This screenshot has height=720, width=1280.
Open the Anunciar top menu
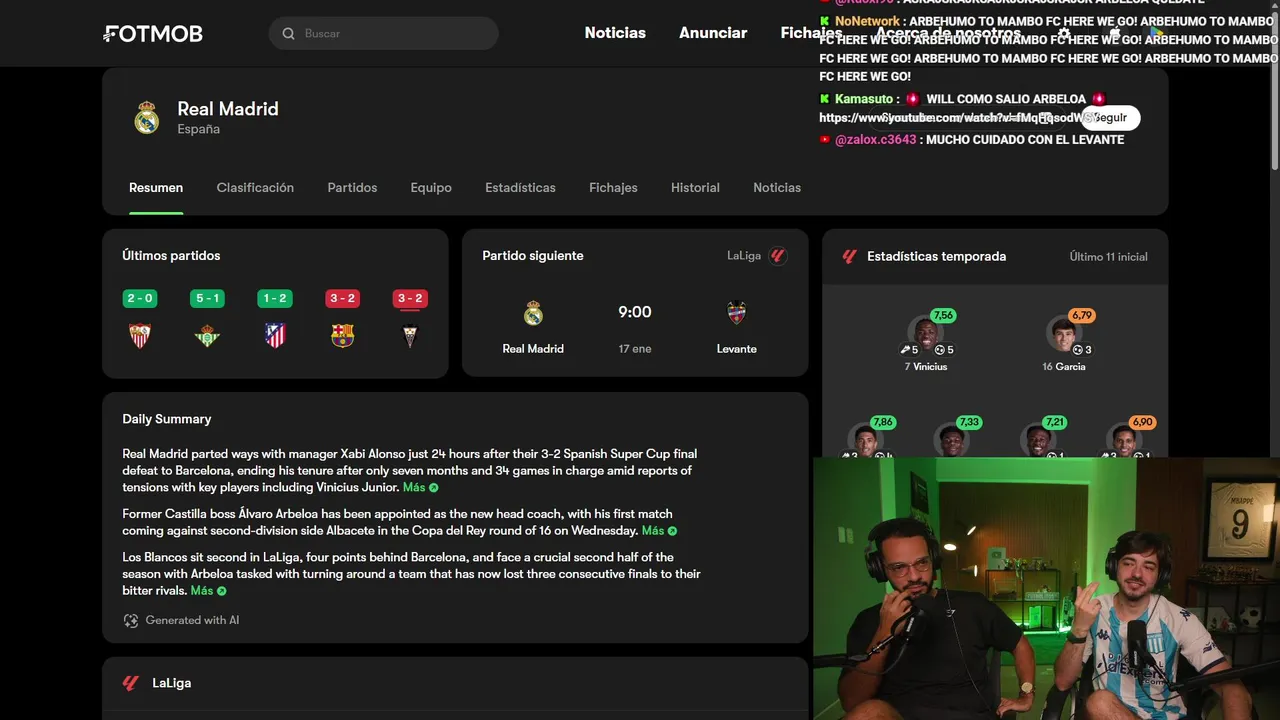coord(713,33)
